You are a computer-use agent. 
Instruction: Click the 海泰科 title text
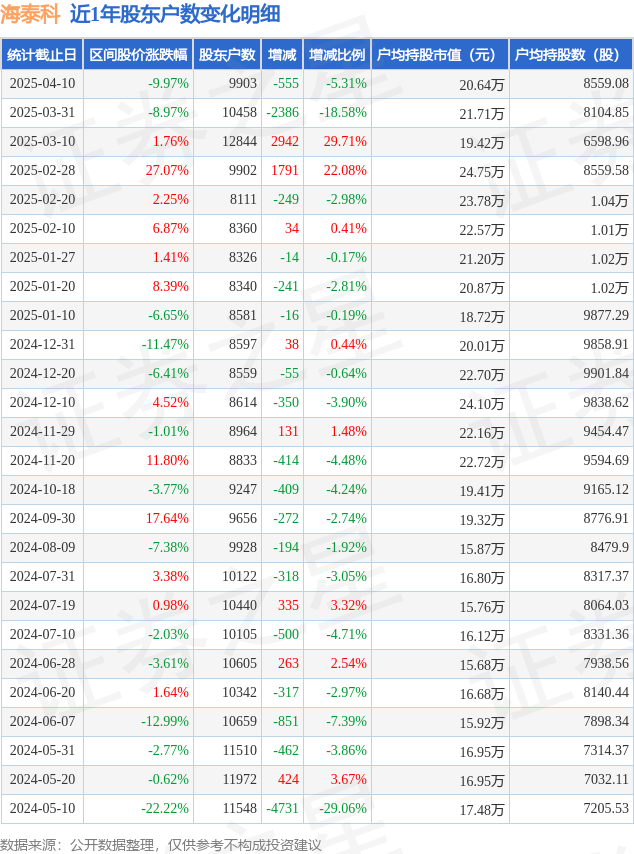[x=31, y=14]
